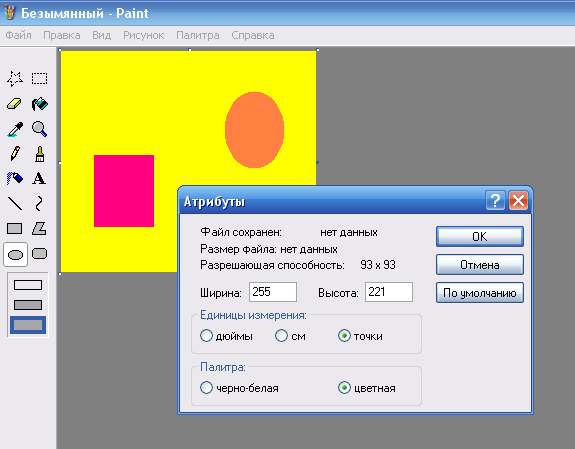
Task: Pick the Fill With Color bucket tool
Action: 39,104
